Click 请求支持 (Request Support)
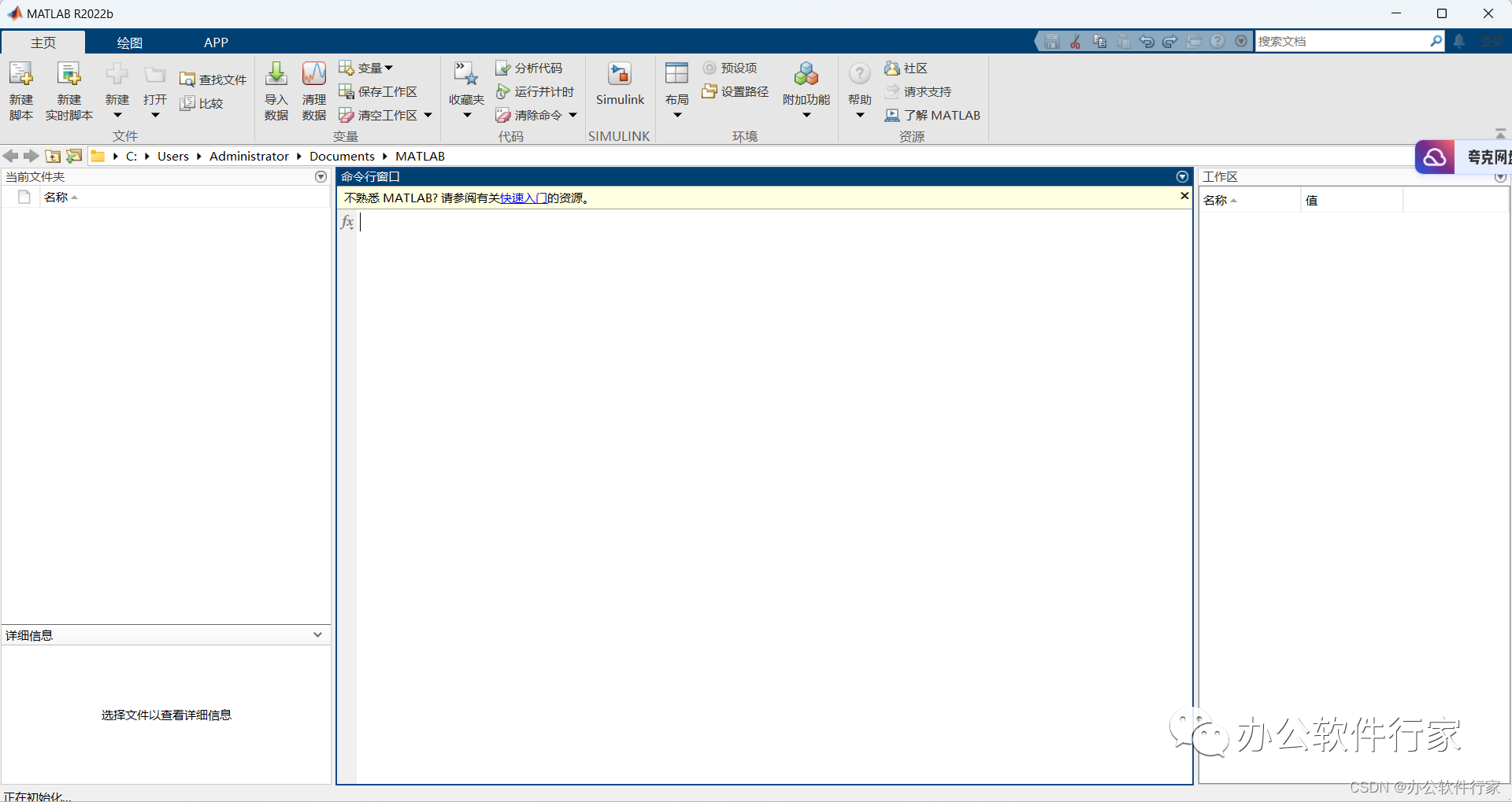The height and width of the screenshot is (802, 1512). [x=918, y=91]
